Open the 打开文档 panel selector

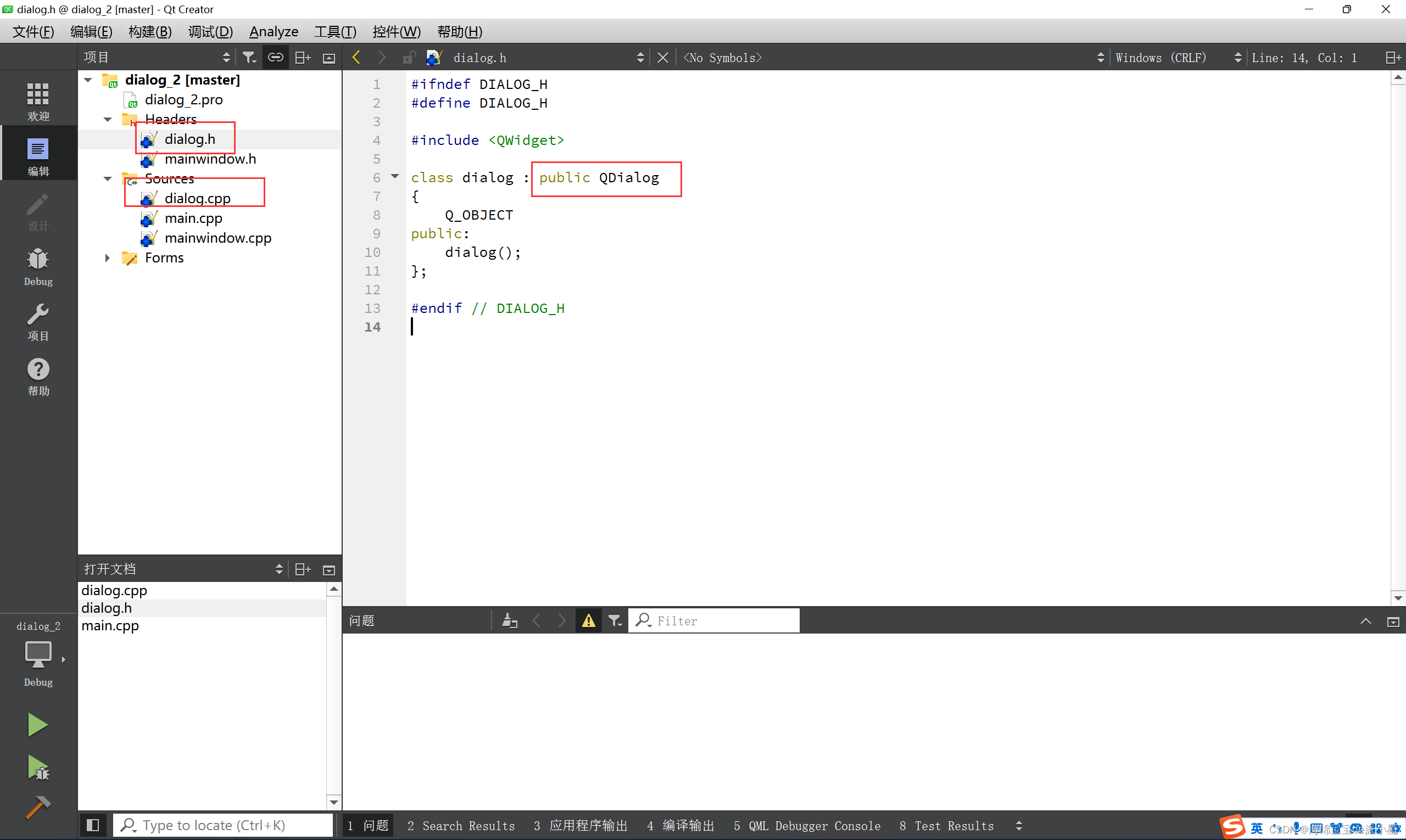(183, 569)
